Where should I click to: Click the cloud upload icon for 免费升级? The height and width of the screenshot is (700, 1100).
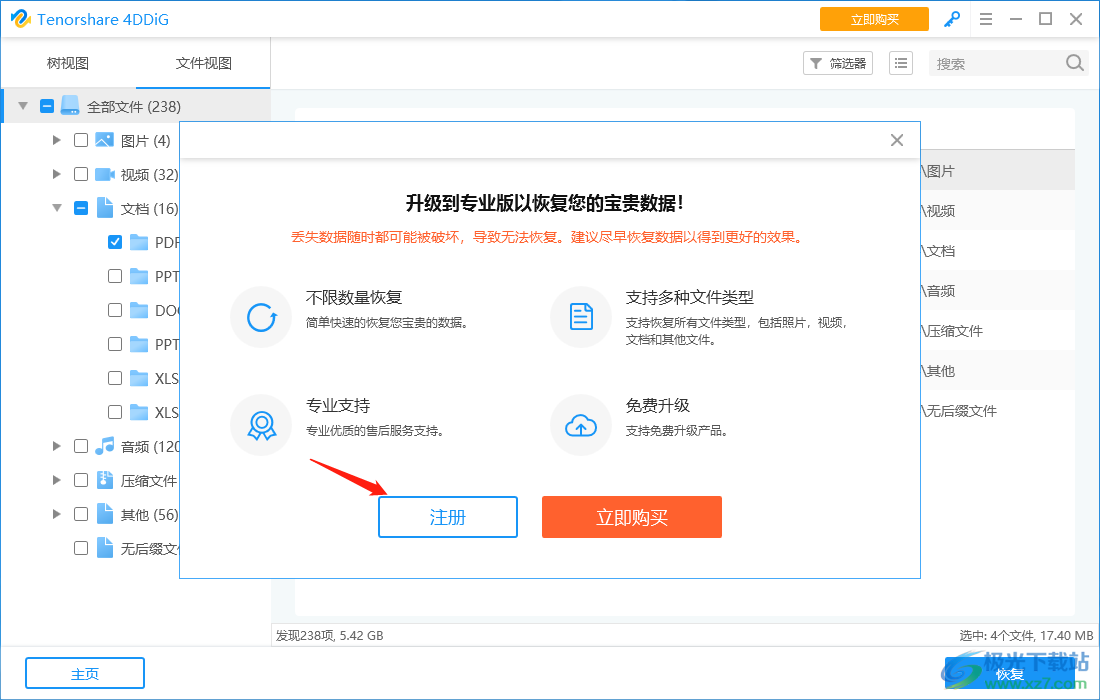[581, 425]
